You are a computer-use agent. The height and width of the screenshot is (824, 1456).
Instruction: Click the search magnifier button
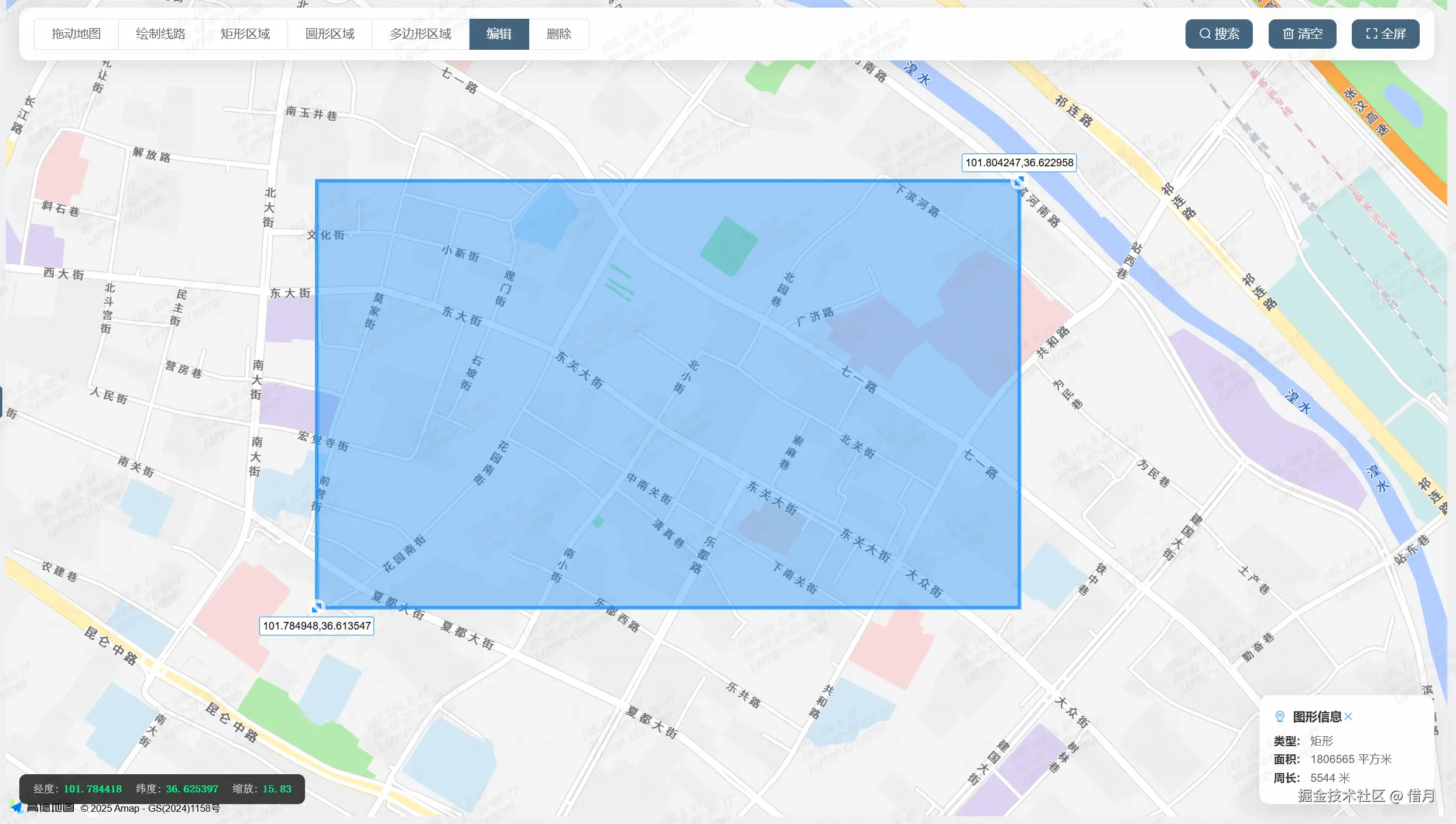pos(1218,34)
